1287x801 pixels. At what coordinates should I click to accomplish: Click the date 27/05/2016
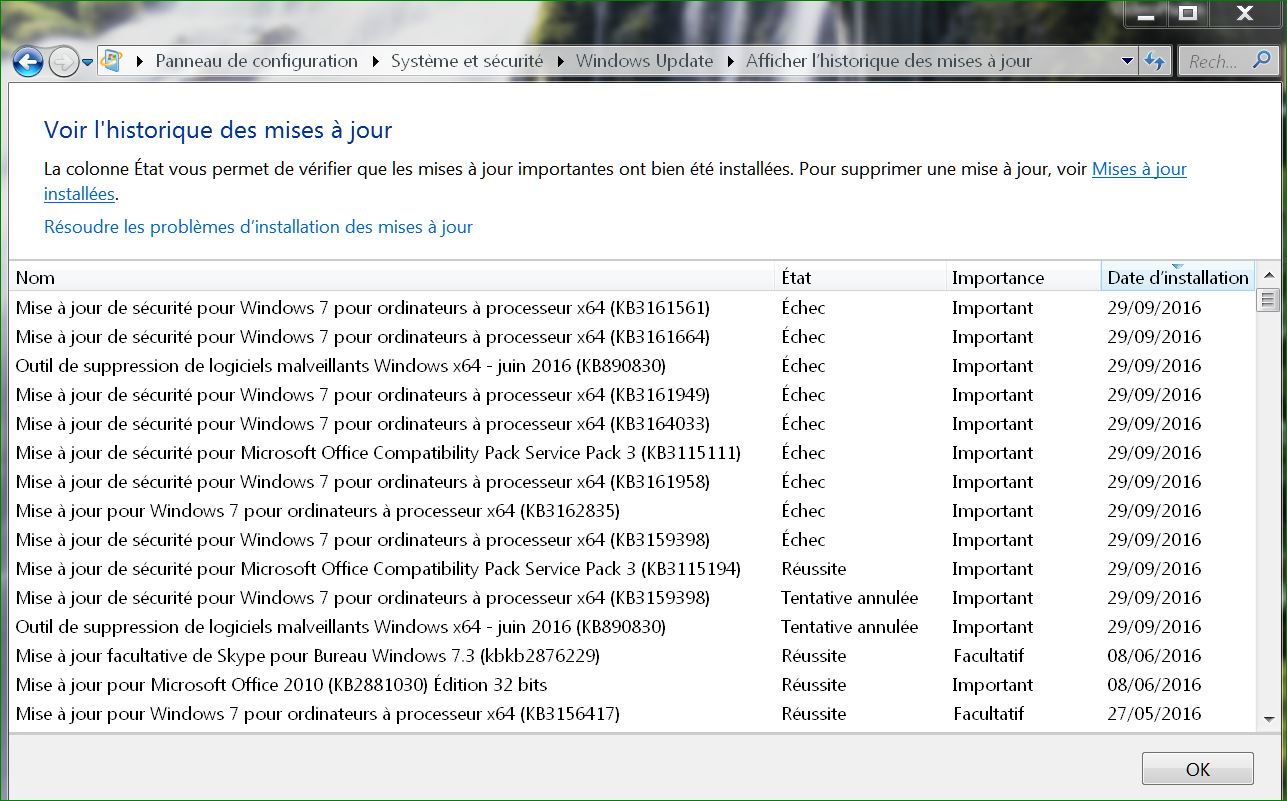pyautogui.click(x=1154, y=713)
